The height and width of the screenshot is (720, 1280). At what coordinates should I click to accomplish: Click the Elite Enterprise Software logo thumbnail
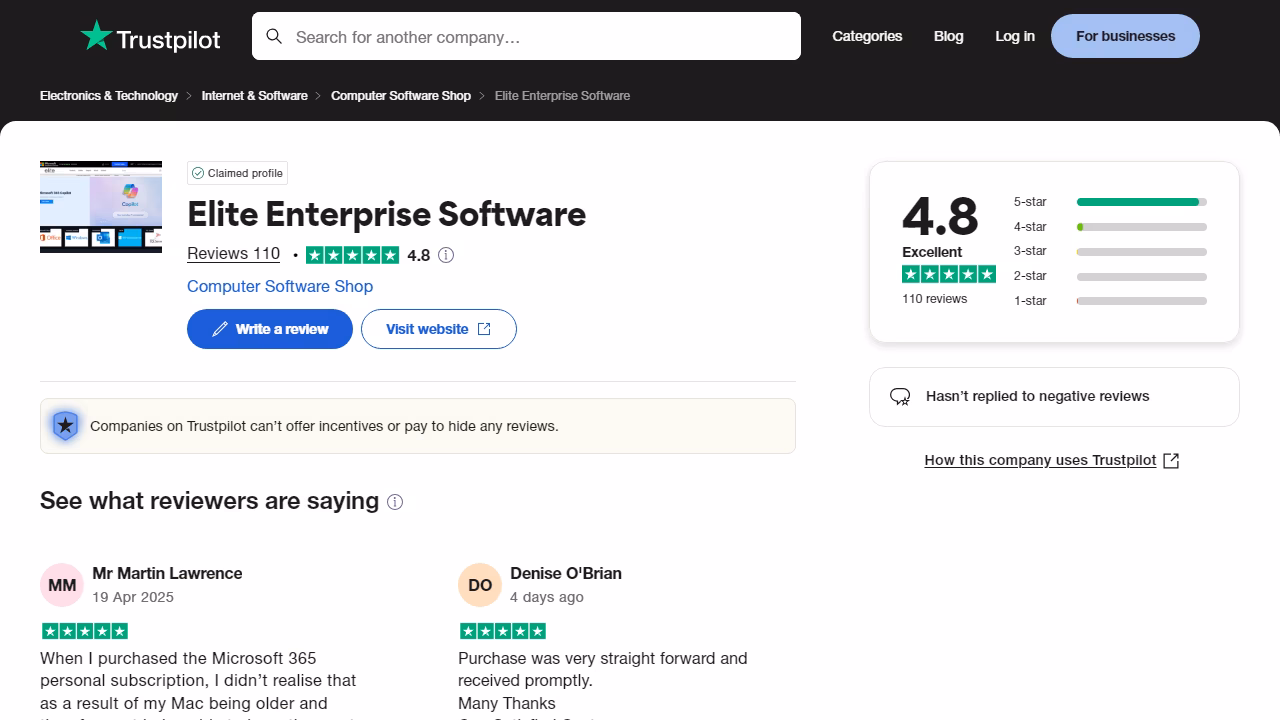[x=100, y=207]
